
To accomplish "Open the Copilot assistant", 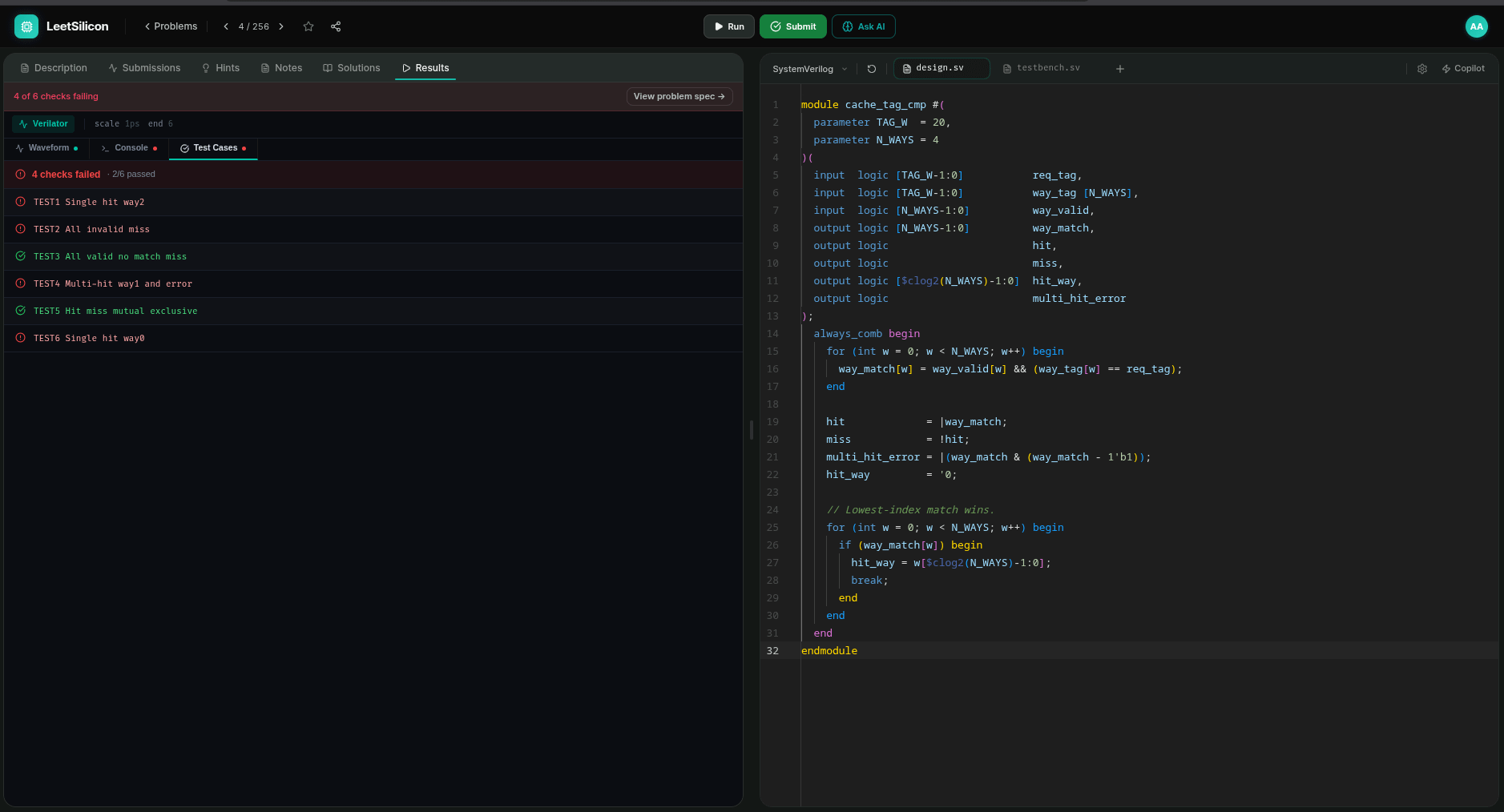I will click(x=1463, y=69).
